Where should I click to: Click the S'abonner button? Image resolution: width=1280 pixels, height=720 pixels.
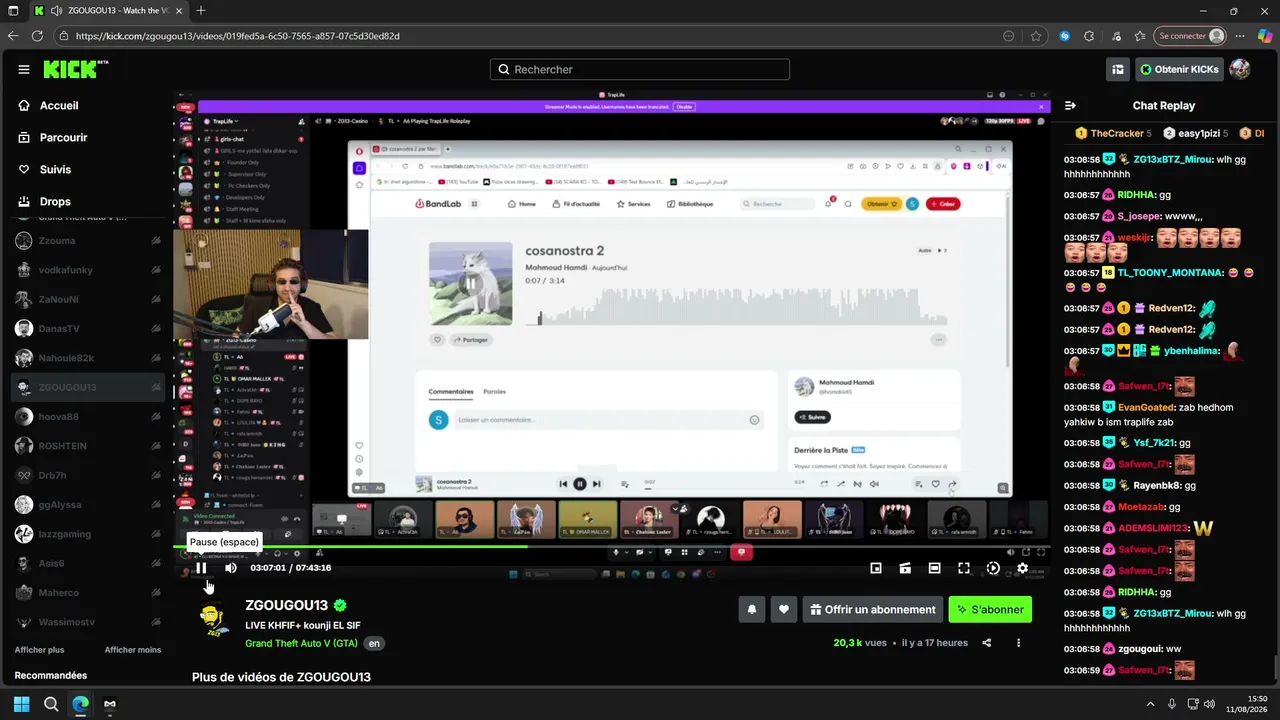coord(990,609)
